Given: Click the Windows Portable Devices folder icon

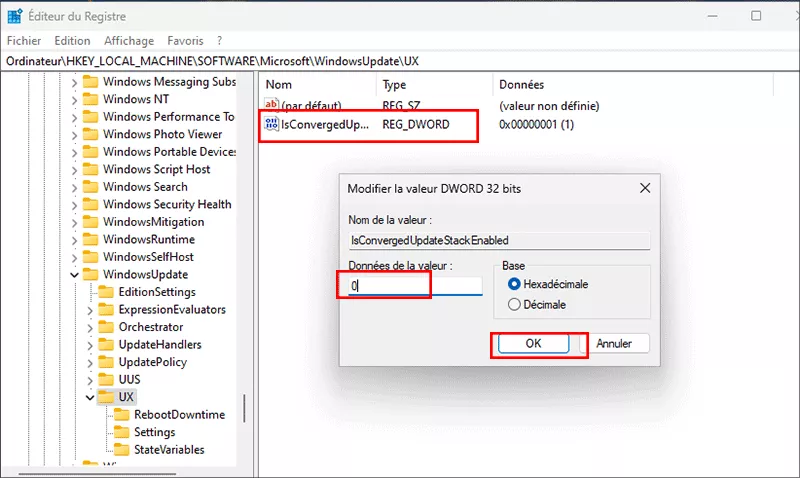Looking at the screenshot, I should click(90, 152).
